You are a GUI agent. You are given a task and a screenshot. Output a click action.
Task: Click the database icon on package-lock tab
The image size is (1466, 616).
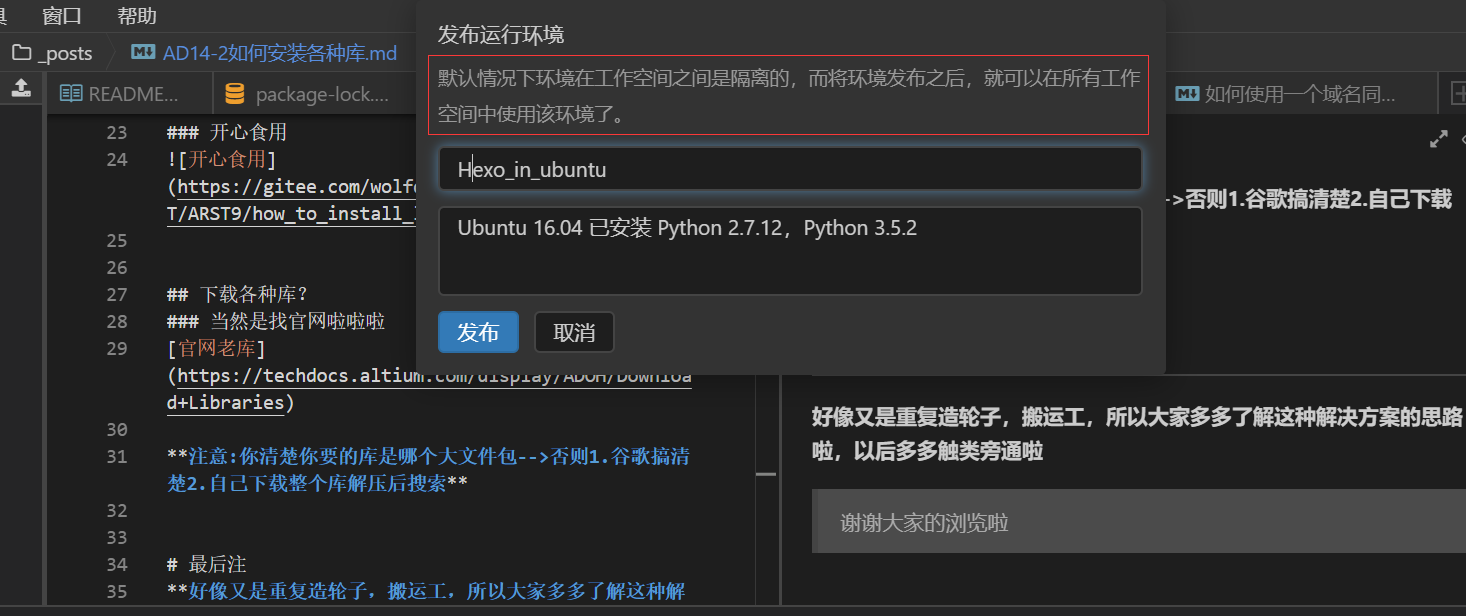point(235,94)
